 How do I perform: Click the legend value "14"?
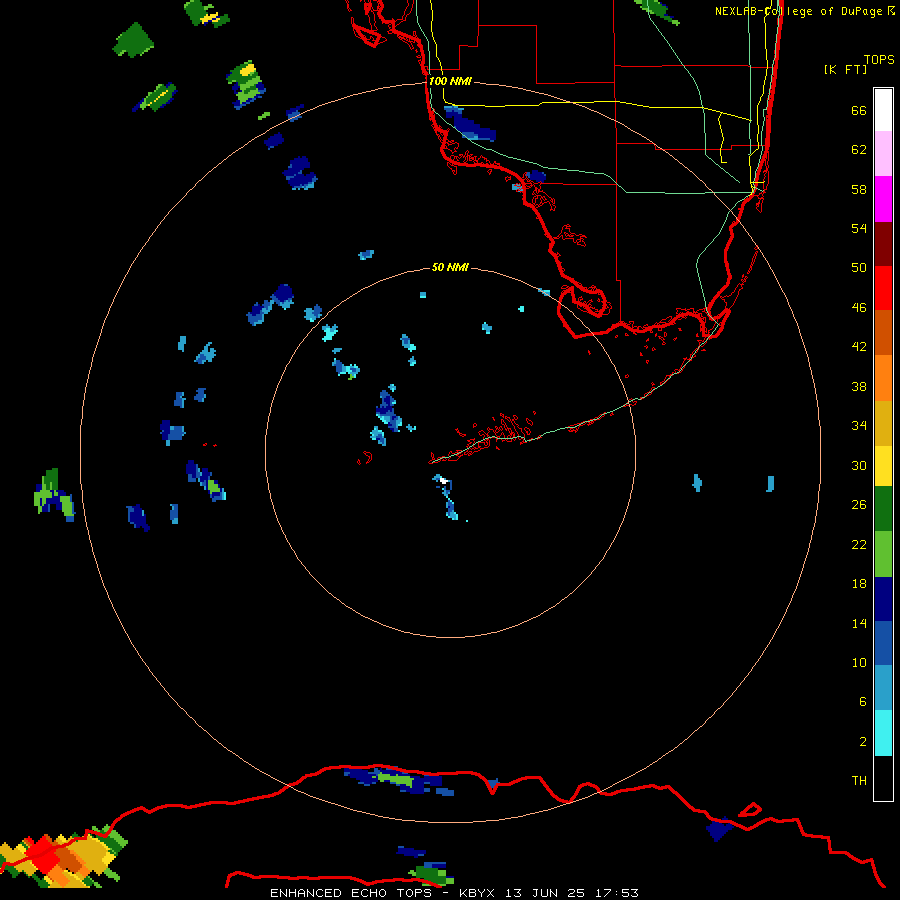coord(859,623)
